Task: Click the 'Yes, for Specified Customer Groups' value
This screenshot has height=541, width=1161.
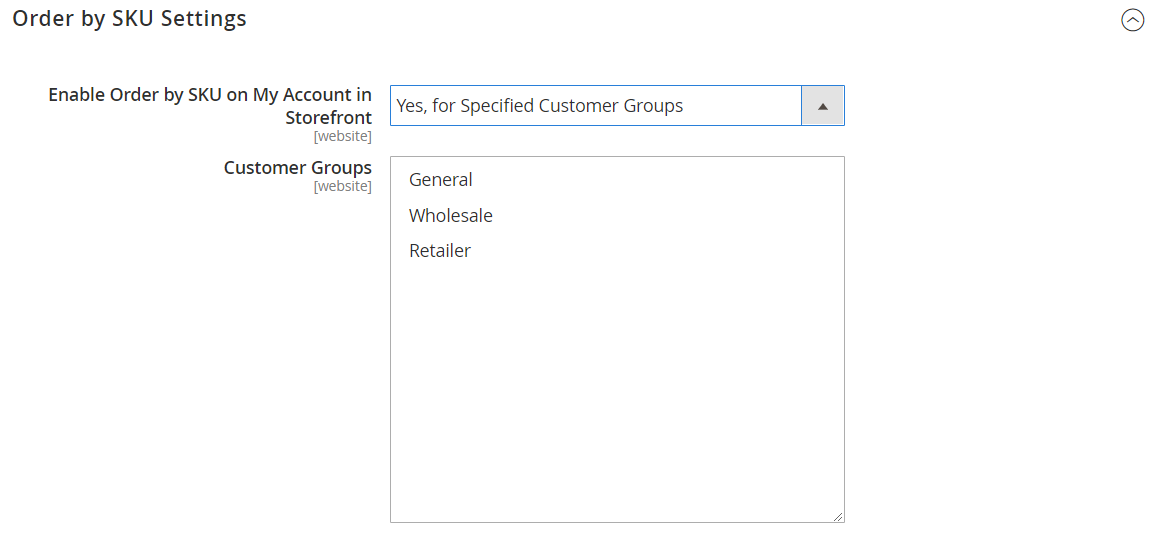Action: click(540, 106)
